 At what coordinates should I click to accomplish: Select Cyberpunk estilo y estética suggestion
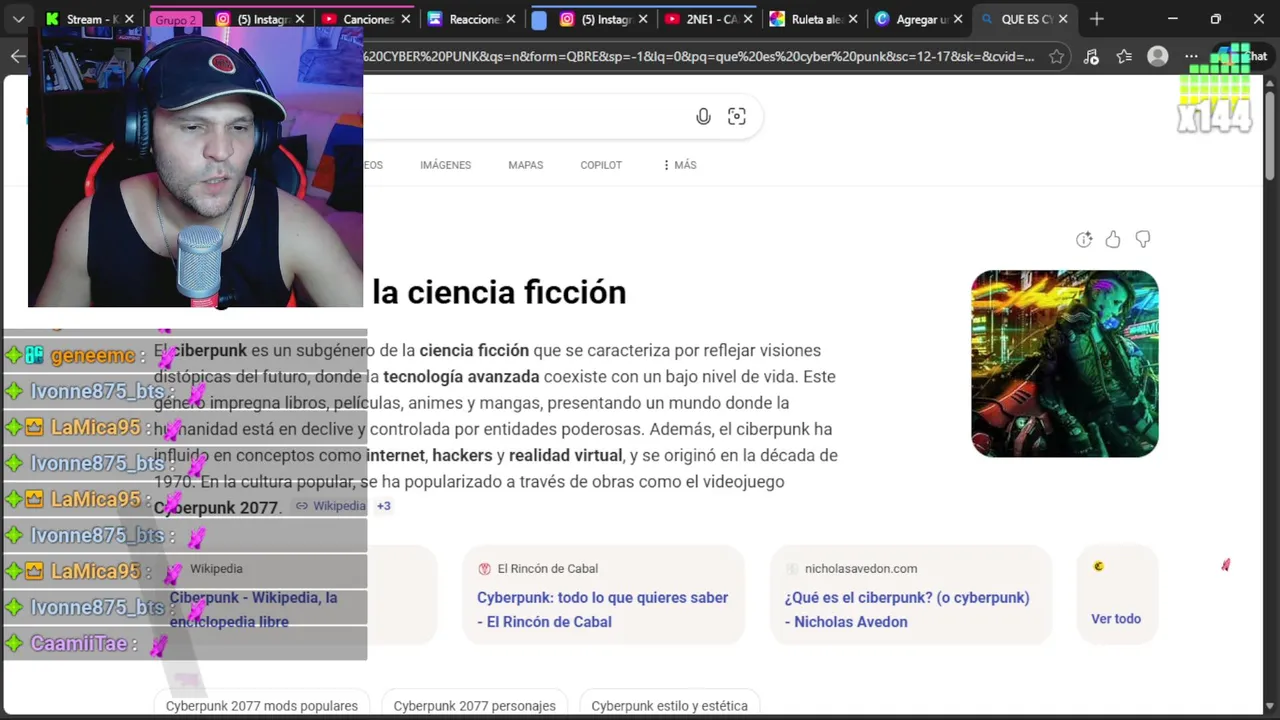click(669, 706)
